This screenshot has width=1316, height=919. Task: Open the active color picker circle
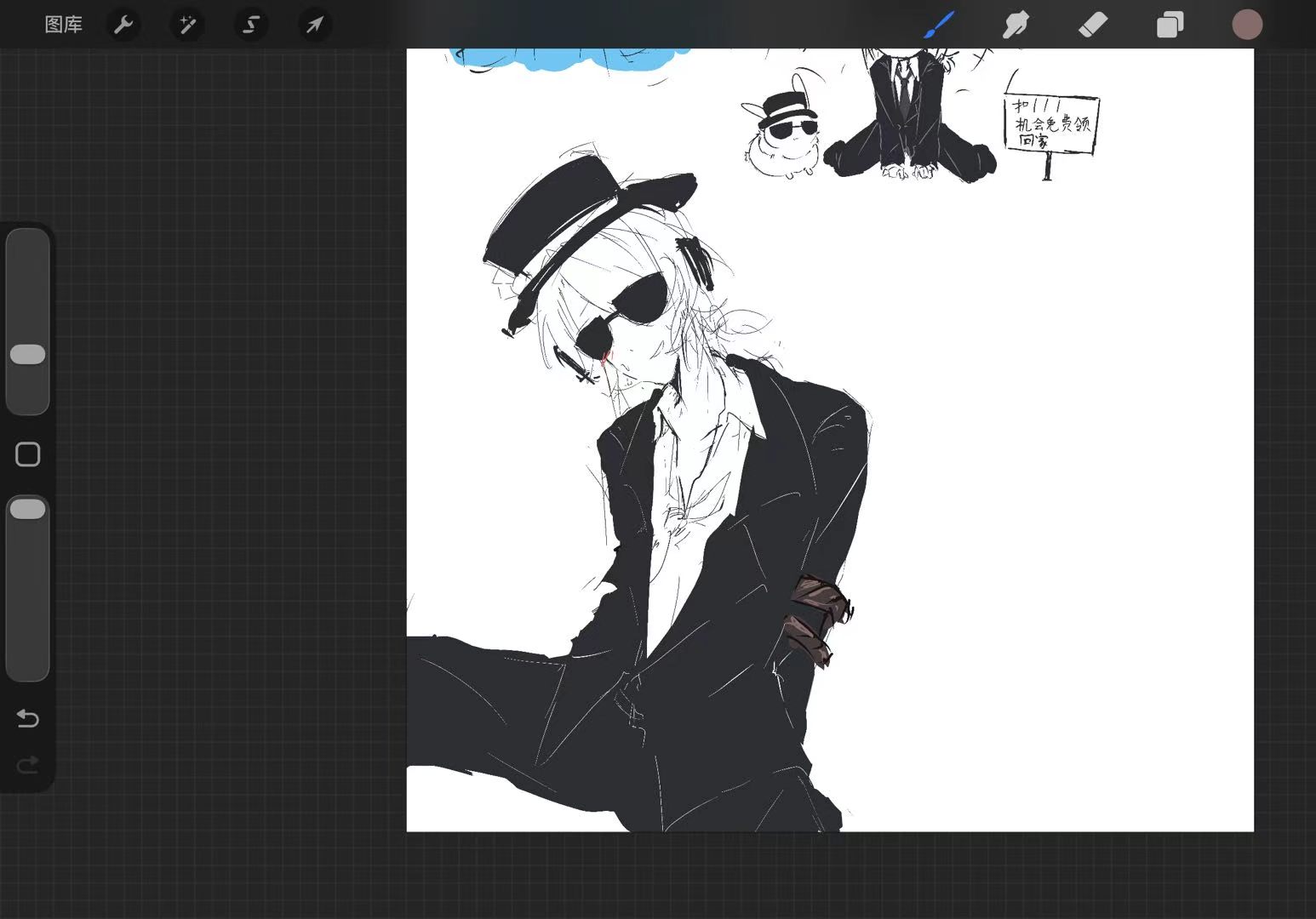point(1247,25)
